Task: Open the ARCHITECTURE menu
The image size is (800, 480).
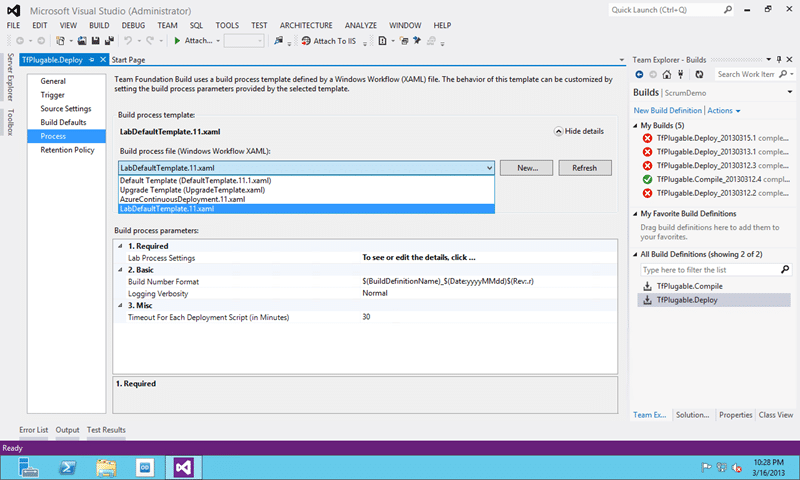Action: [306, 26]
